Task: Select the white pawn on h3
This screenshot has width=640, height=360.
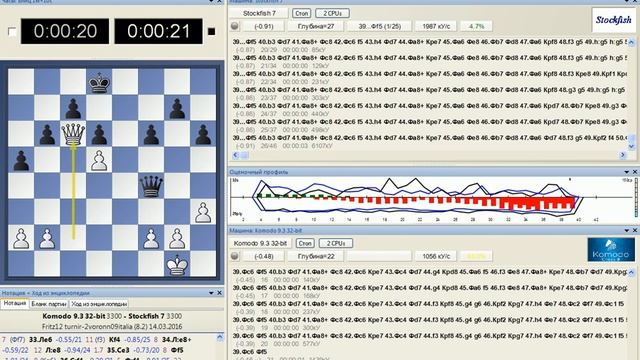Action: click(203, 212)
